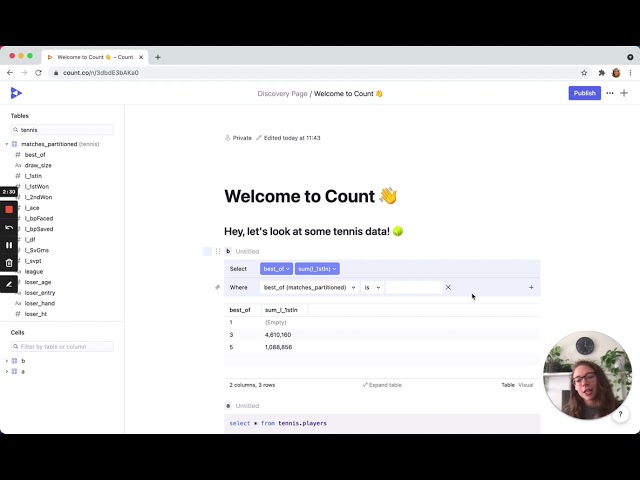
Task: Open the browser extensions puzzle icon
Action: [x=602, y=73]
